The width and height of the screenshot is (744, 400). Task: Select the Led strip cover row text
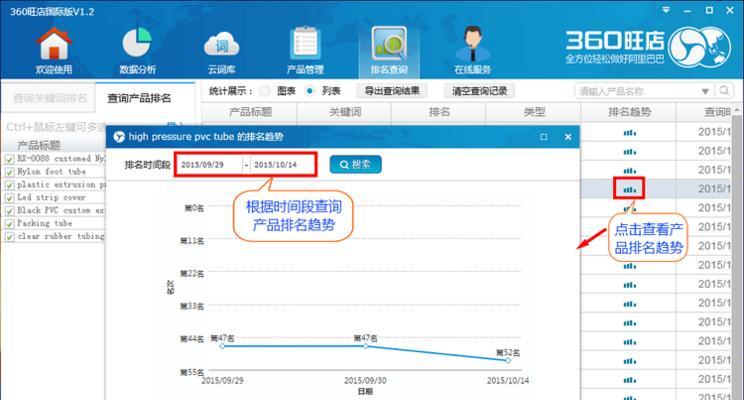[51, 197]
